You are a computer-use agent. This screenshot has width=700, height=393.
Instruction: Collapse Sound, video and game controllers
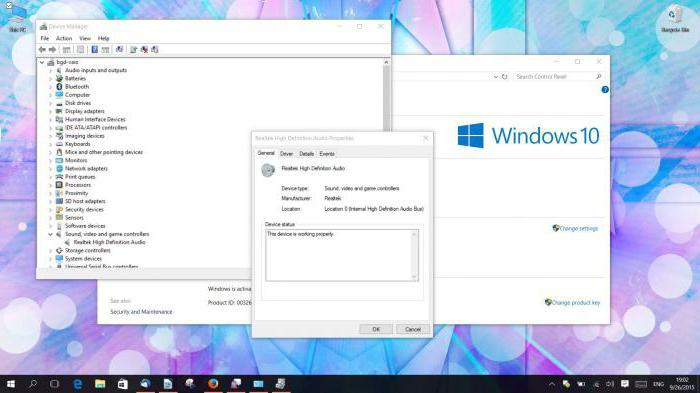coord(50,234)
